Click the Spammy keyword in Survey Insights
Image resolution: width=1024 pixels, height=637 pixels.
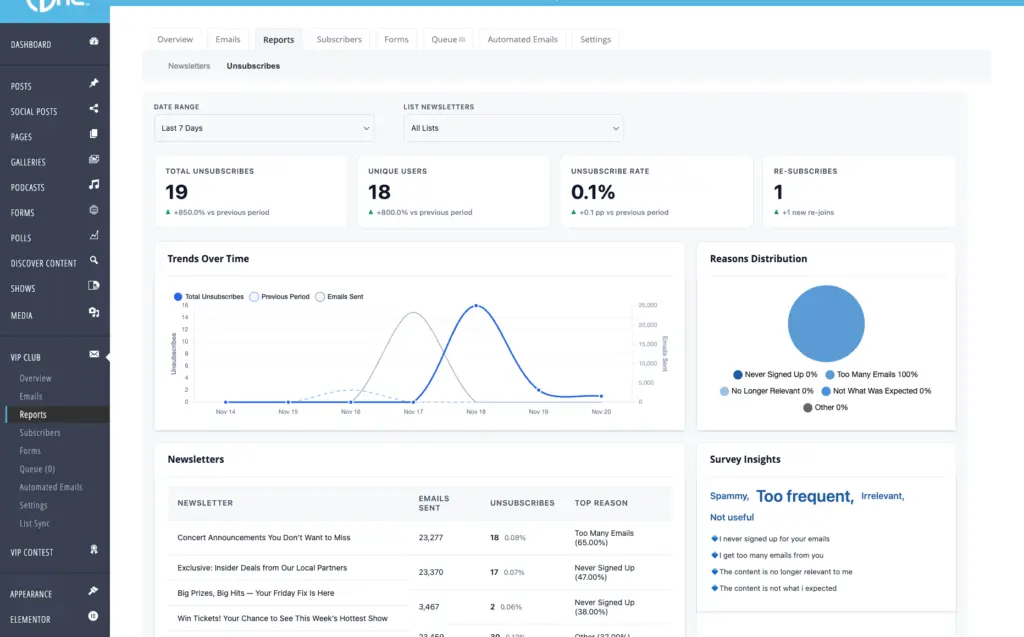pyautogui.click(x=728, y=496)
